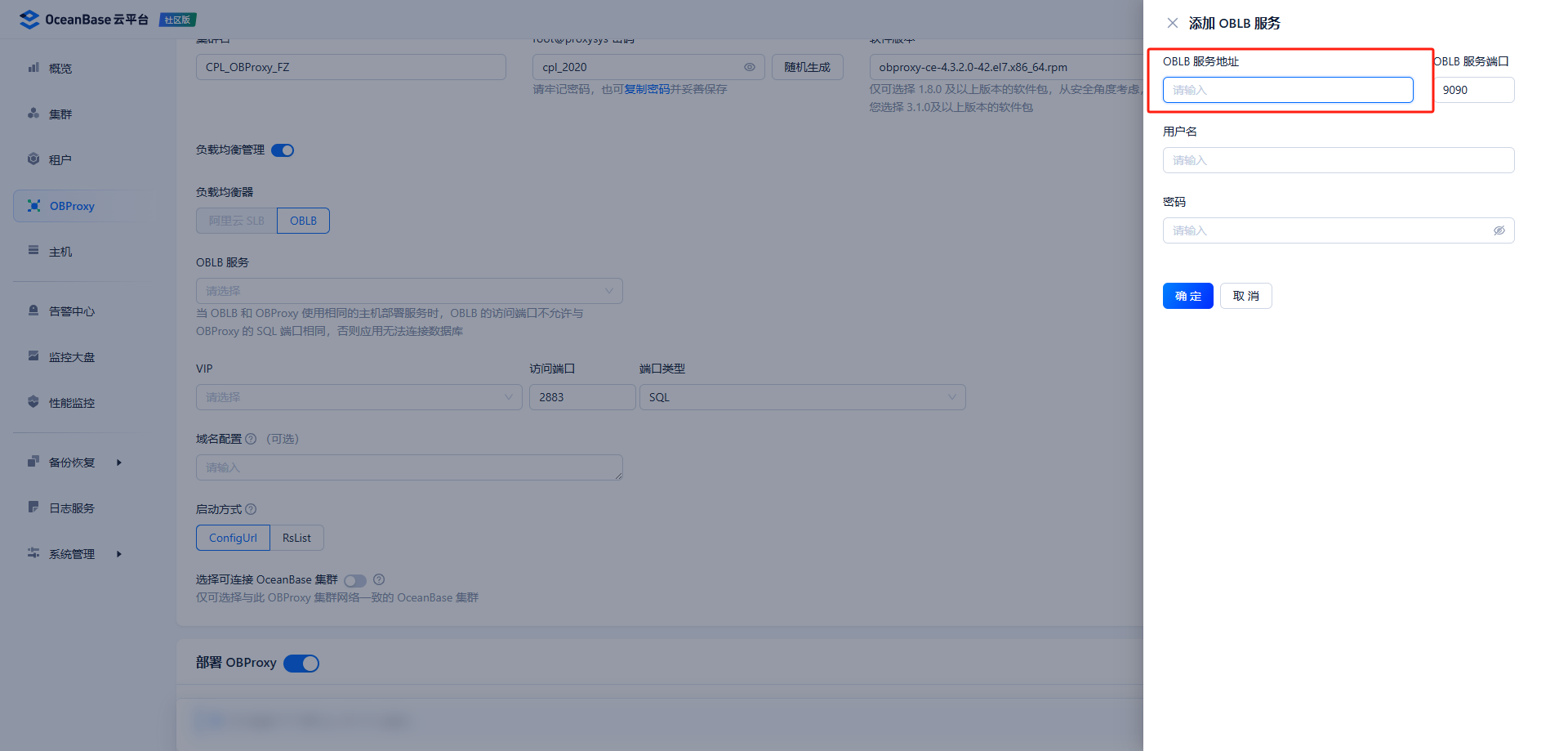1568x751 pixels.
Task: Toggle the 部署 OBProxy switch
Action: [301, 664]
